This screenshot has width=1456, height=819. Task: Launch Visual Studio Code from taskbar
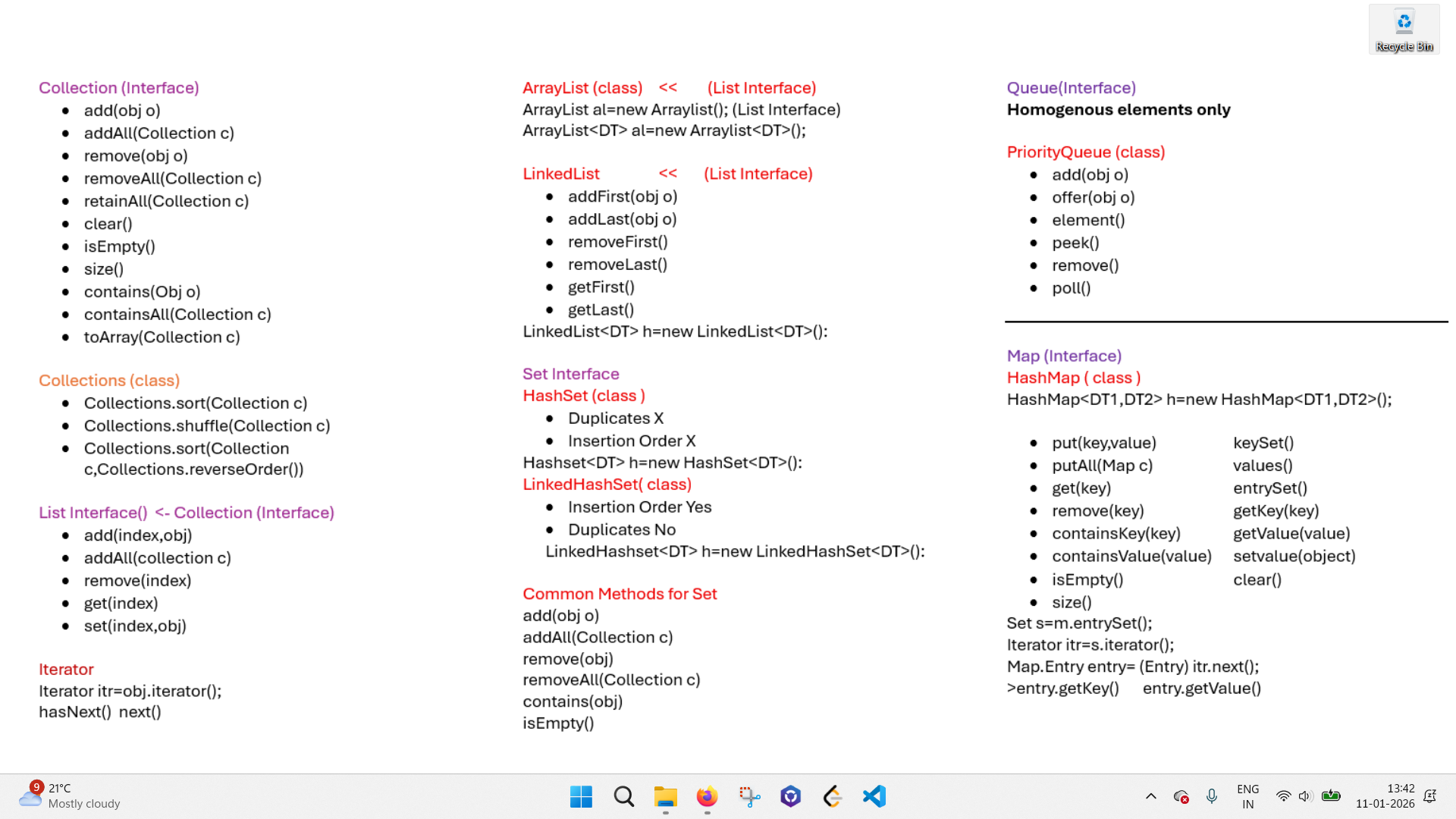(874, 796)
